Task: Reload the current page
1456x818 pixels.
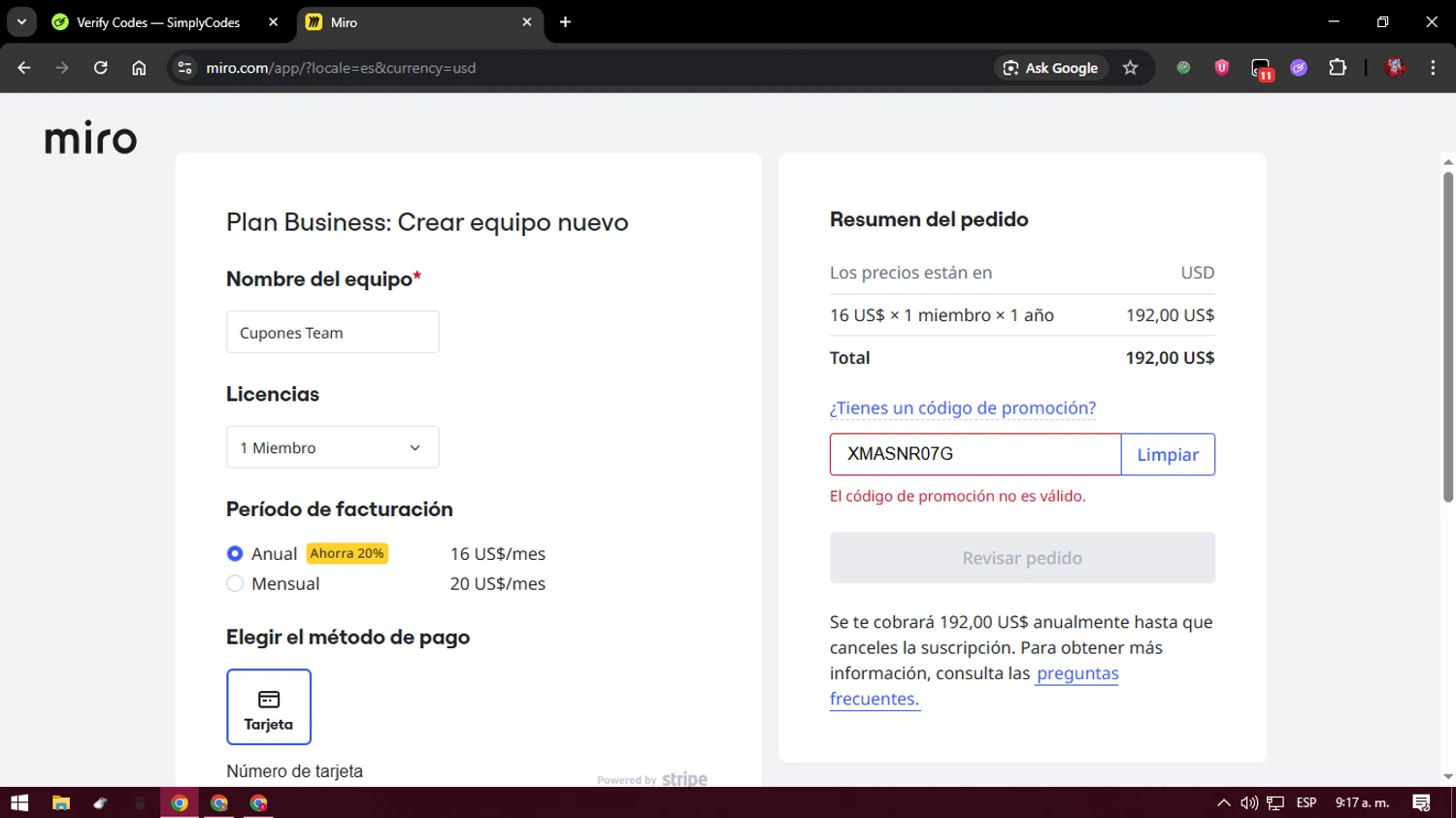Action: tap(100, 68)
